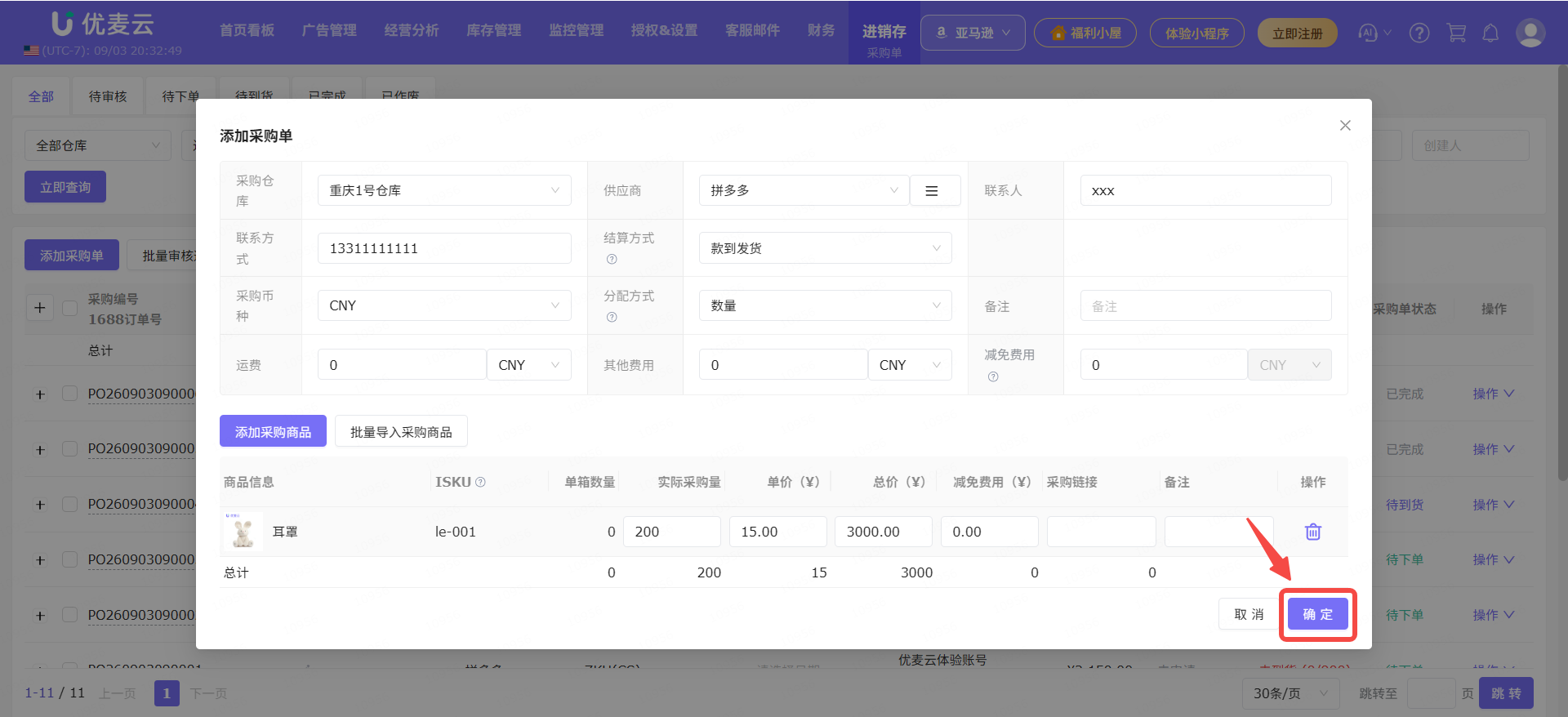Check the first PO260903090 row checkbox
The width and height of the screenshot is (1568, 717).
coord(70,394)
